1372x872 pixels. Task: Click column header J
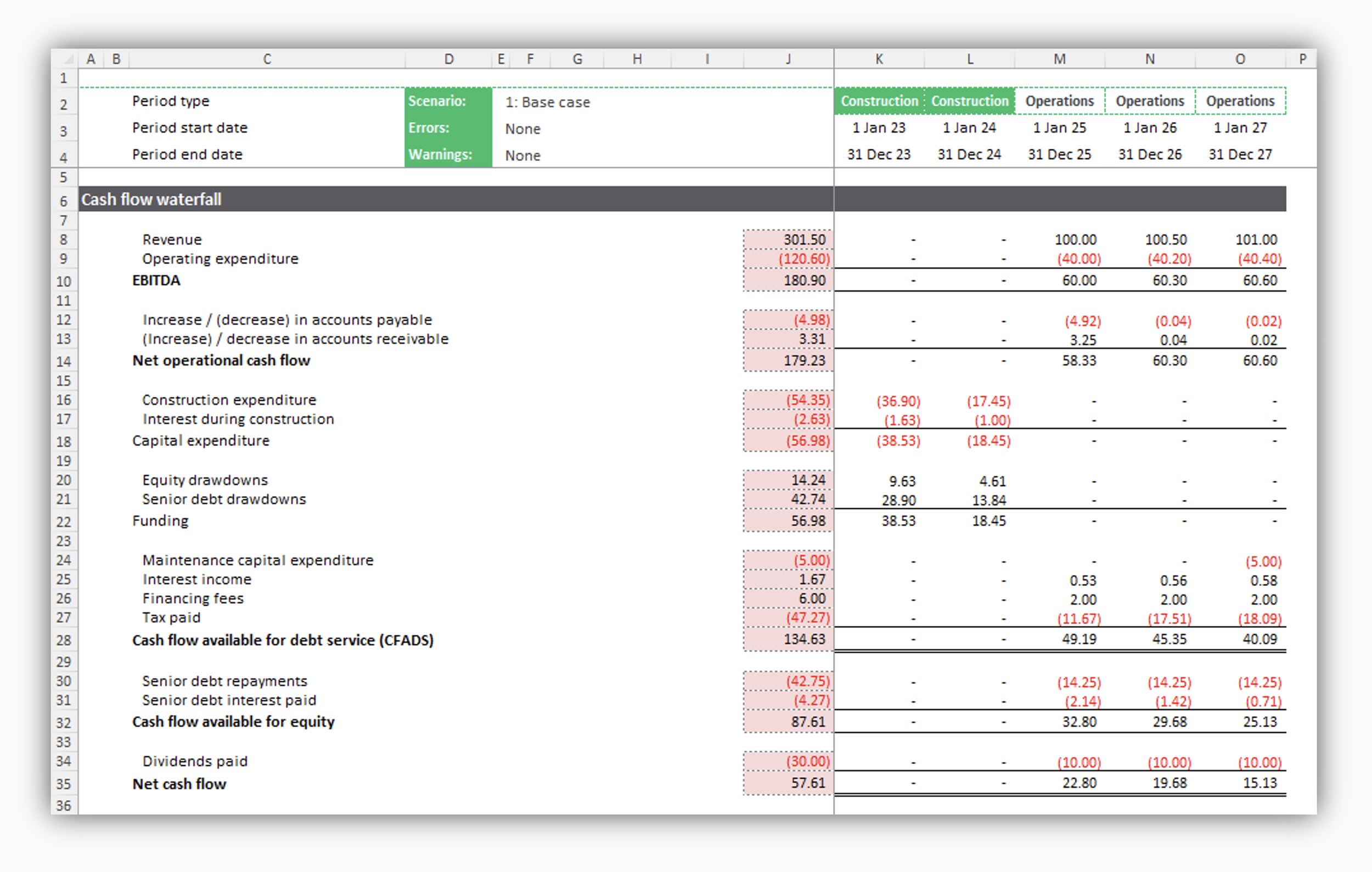pyautogui.click(x=789, y=59)
